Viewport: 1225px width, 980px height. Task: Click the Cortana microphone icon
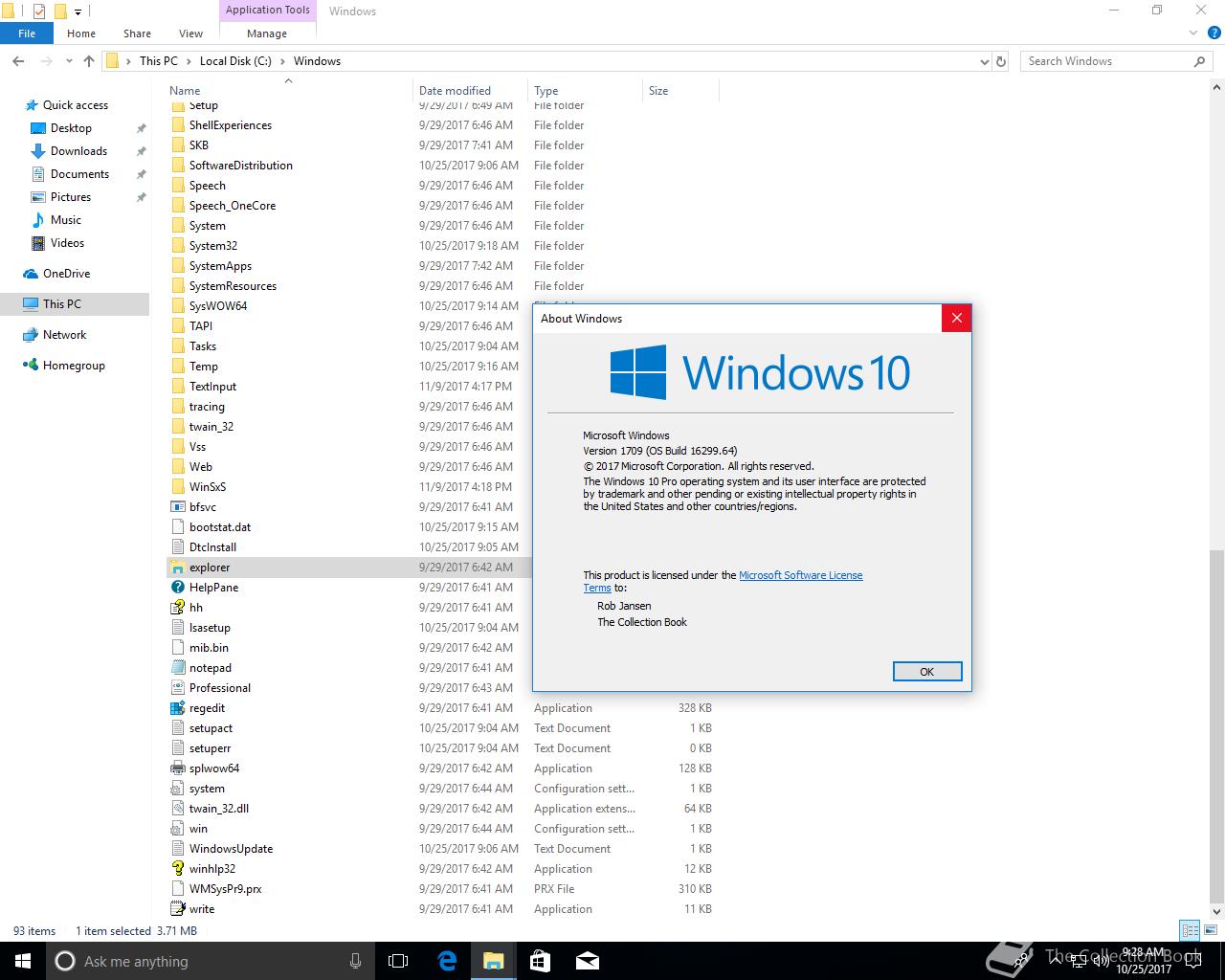pos(356,961)
